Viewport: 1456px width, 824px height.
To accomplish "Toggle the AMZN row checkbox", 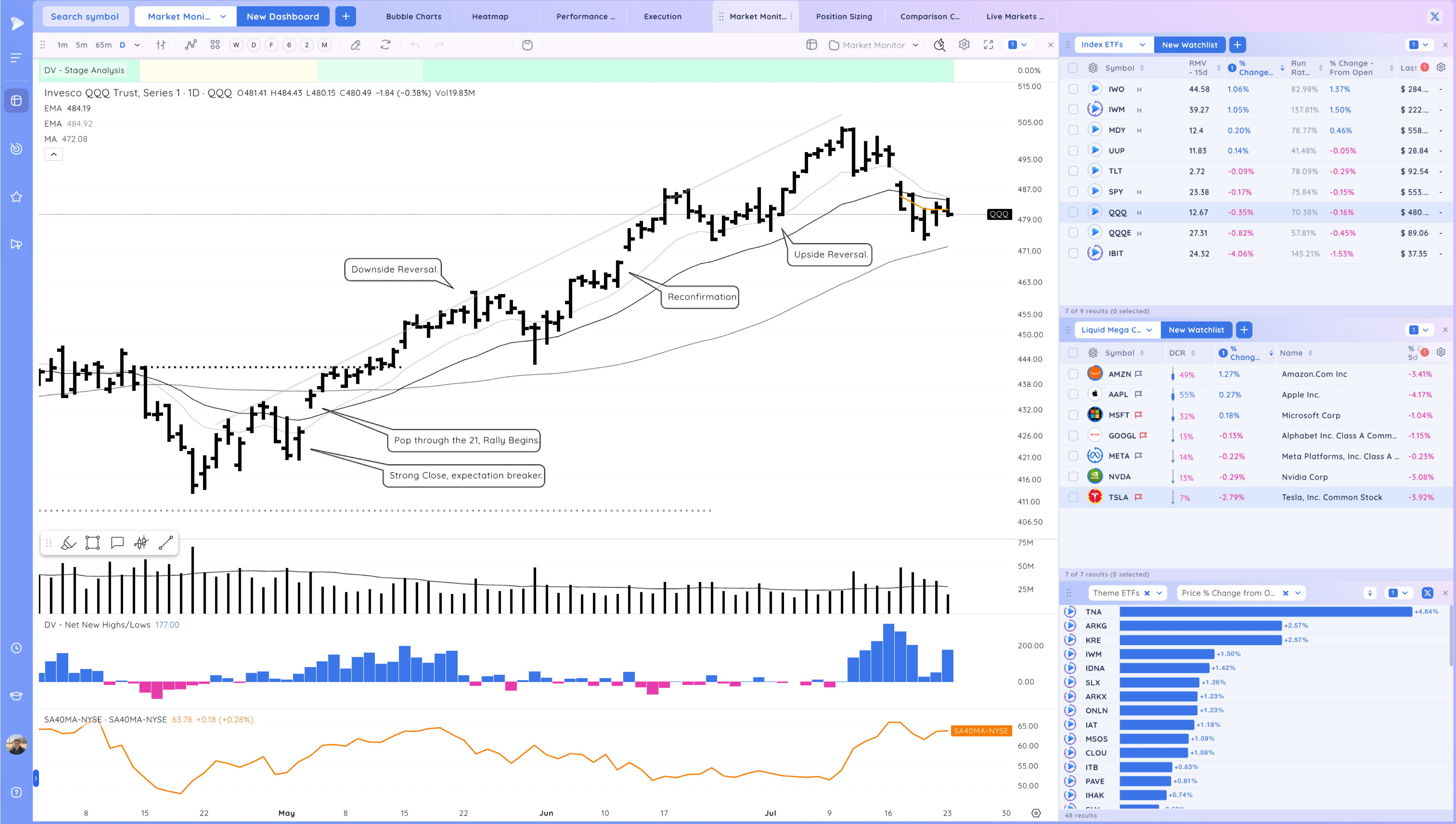I will 1073,374.
